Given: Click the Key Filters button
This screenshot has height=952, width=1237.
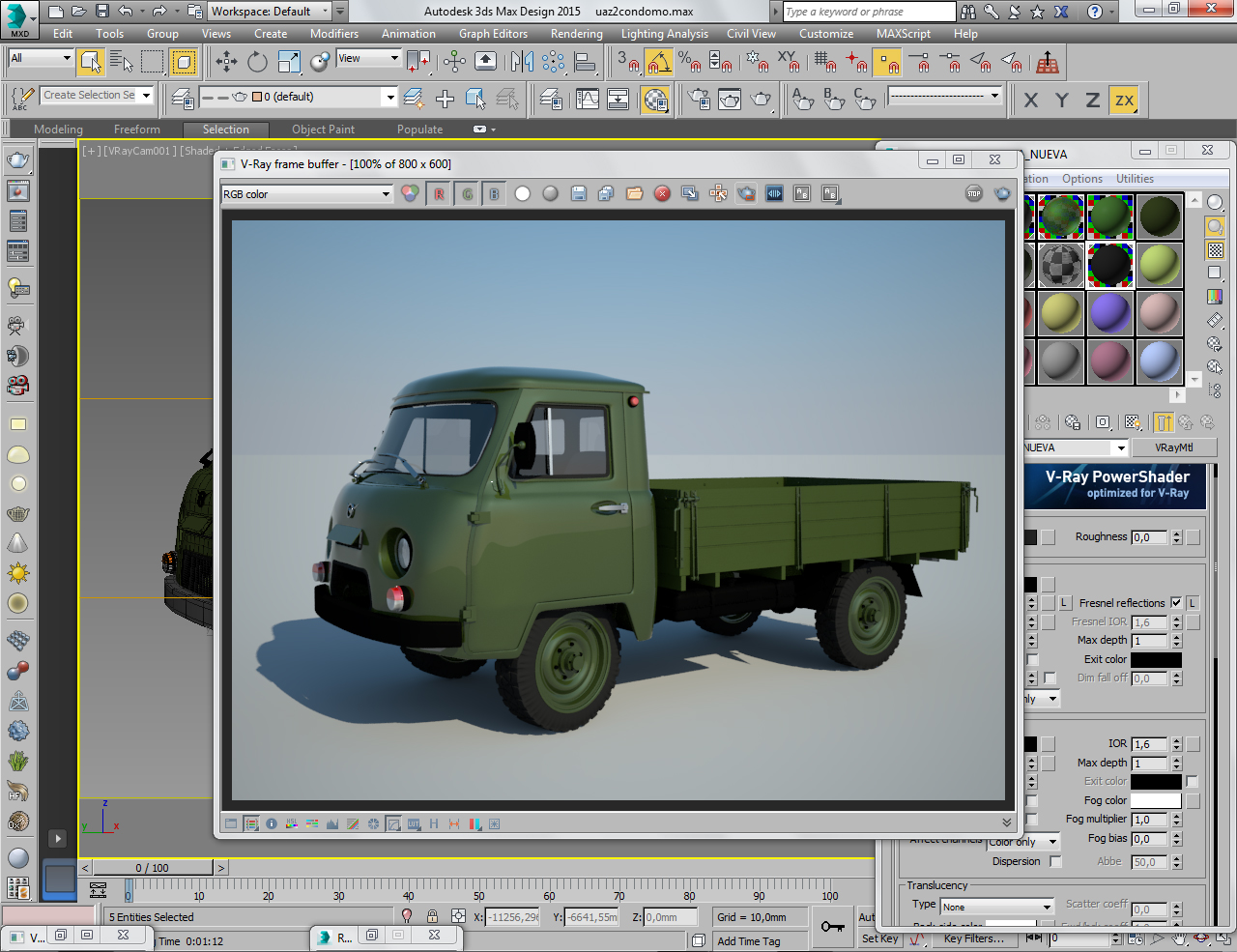Looking at the screenshot, I should (x=973, y=938).
